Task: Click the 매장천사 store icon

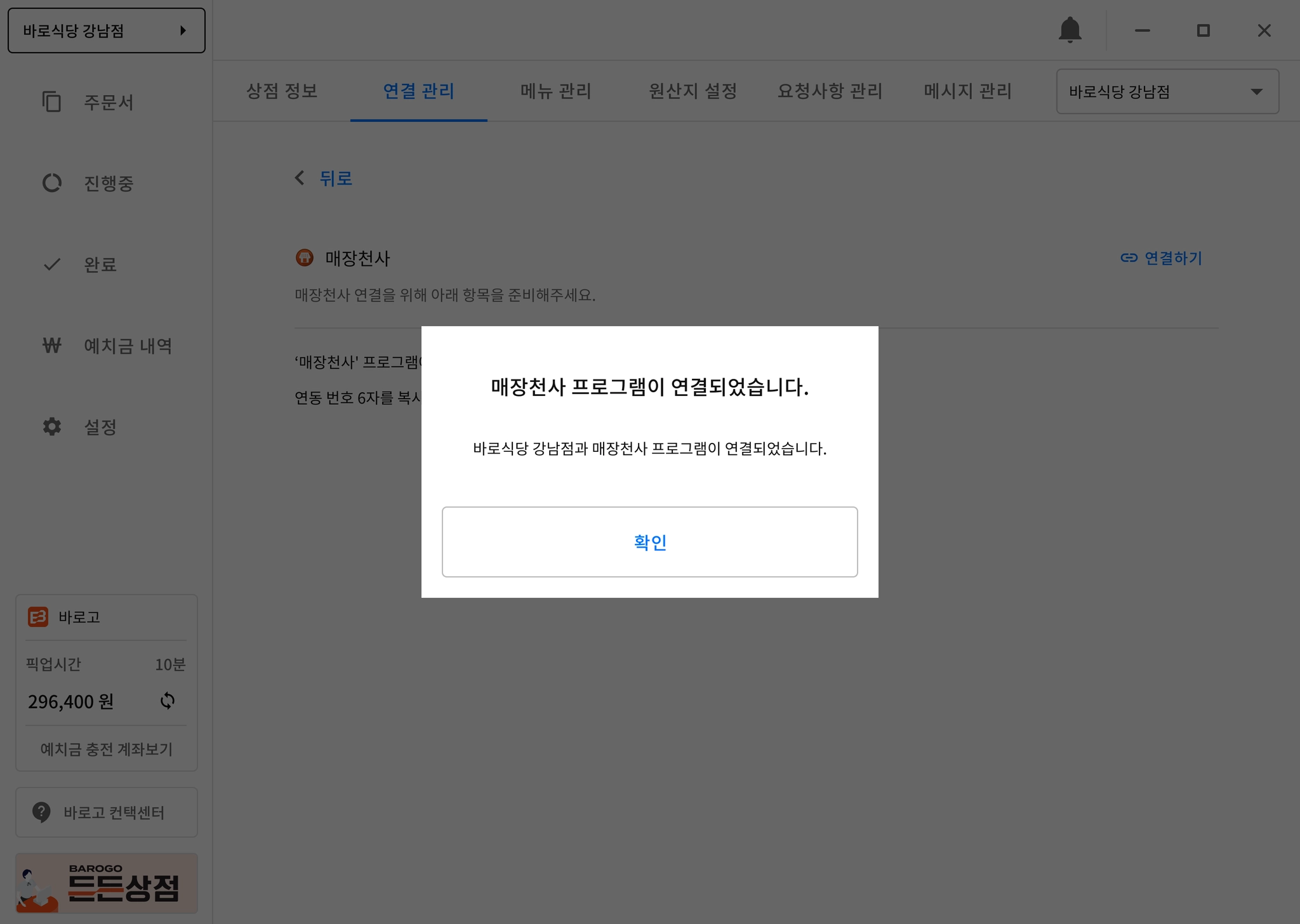Action: pyautogui.click(x=305, y=258)
